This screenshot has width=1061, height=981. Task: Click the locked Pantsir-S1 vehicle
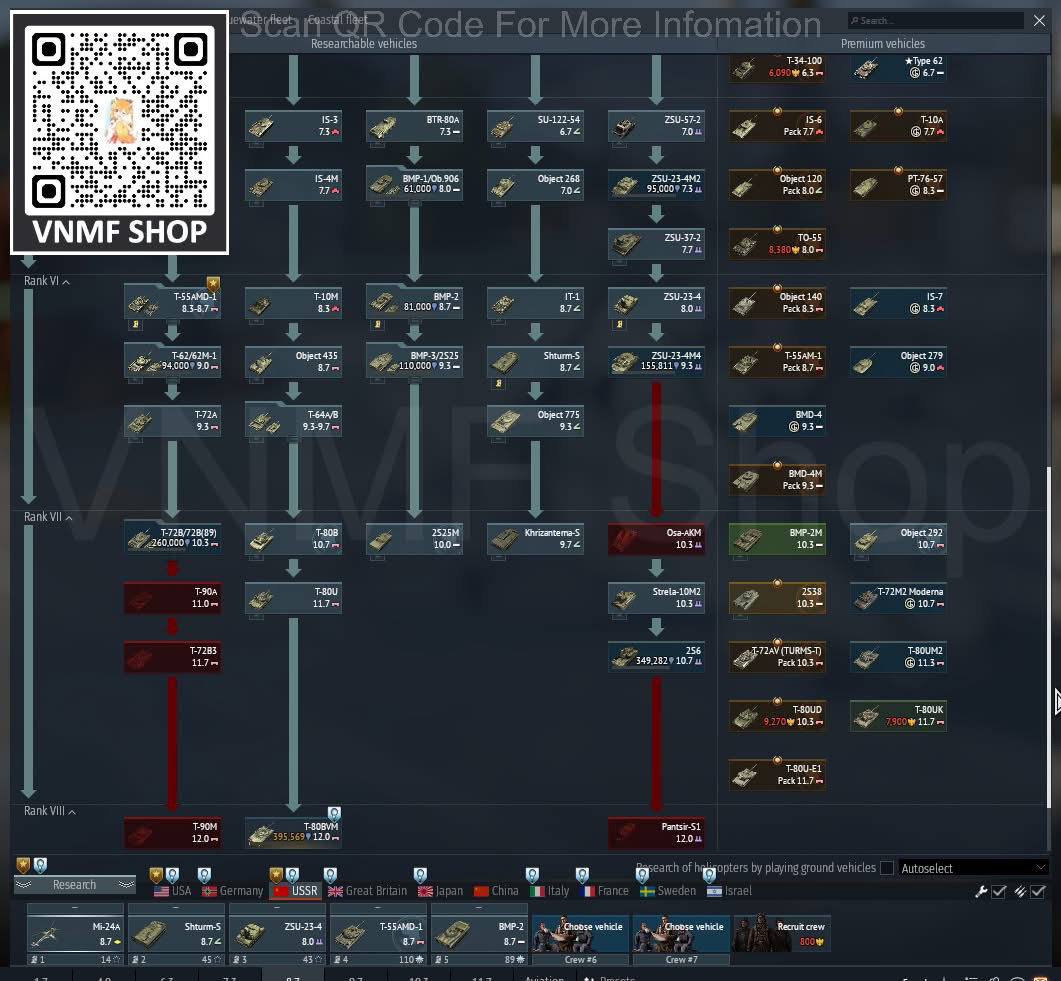click(x=656, y=832)
